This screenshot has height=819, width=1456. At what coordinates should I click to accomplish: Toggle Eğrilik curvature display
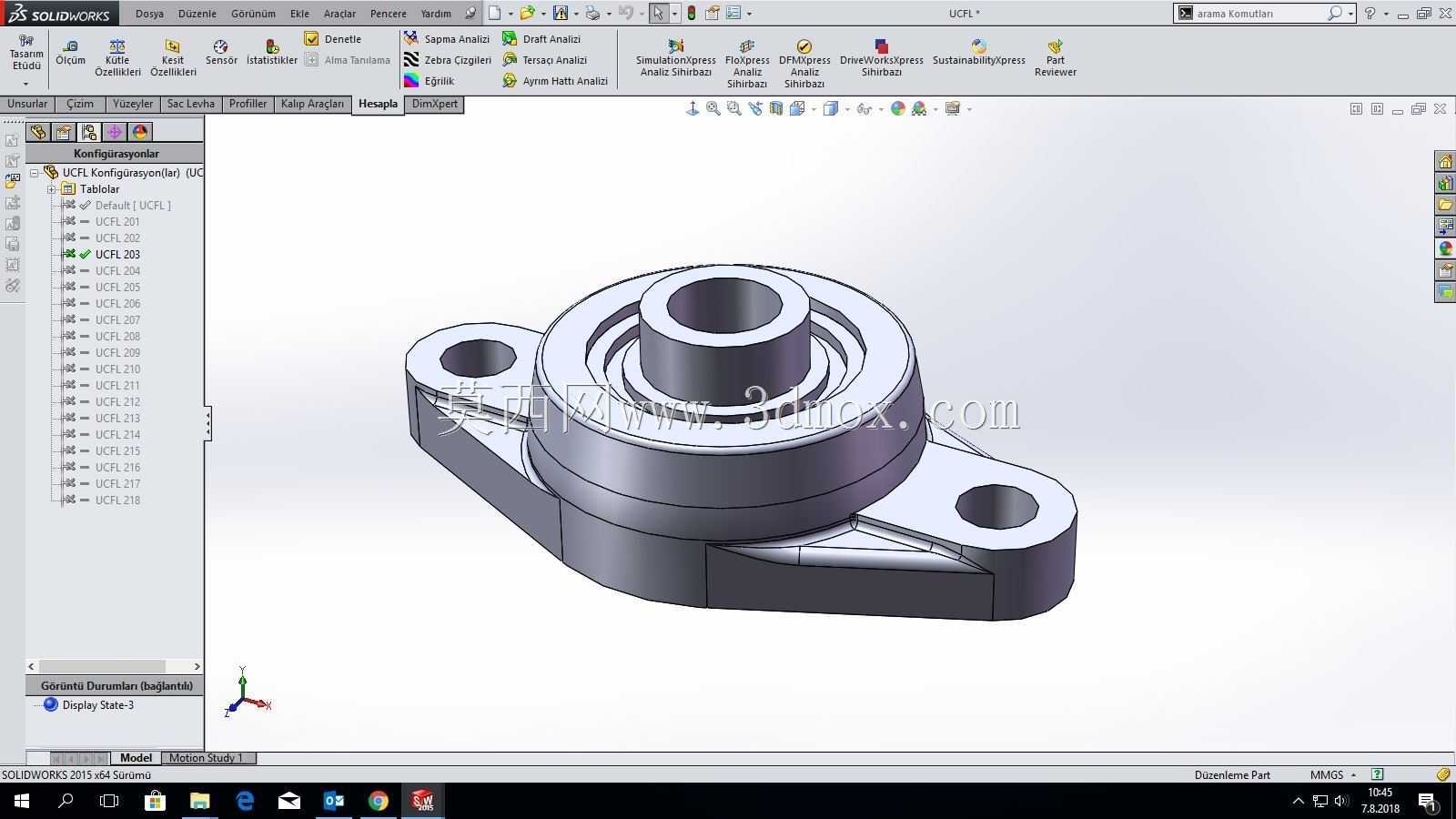(430, 81)
